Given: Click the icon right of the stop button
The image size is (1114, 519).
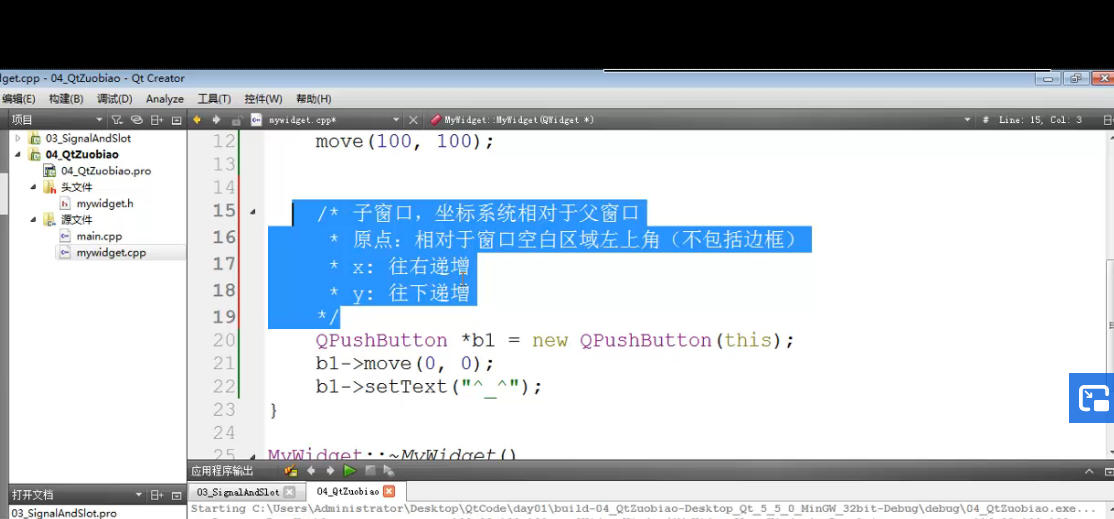Looking at the screenshot, I should [x=388, y=471].
